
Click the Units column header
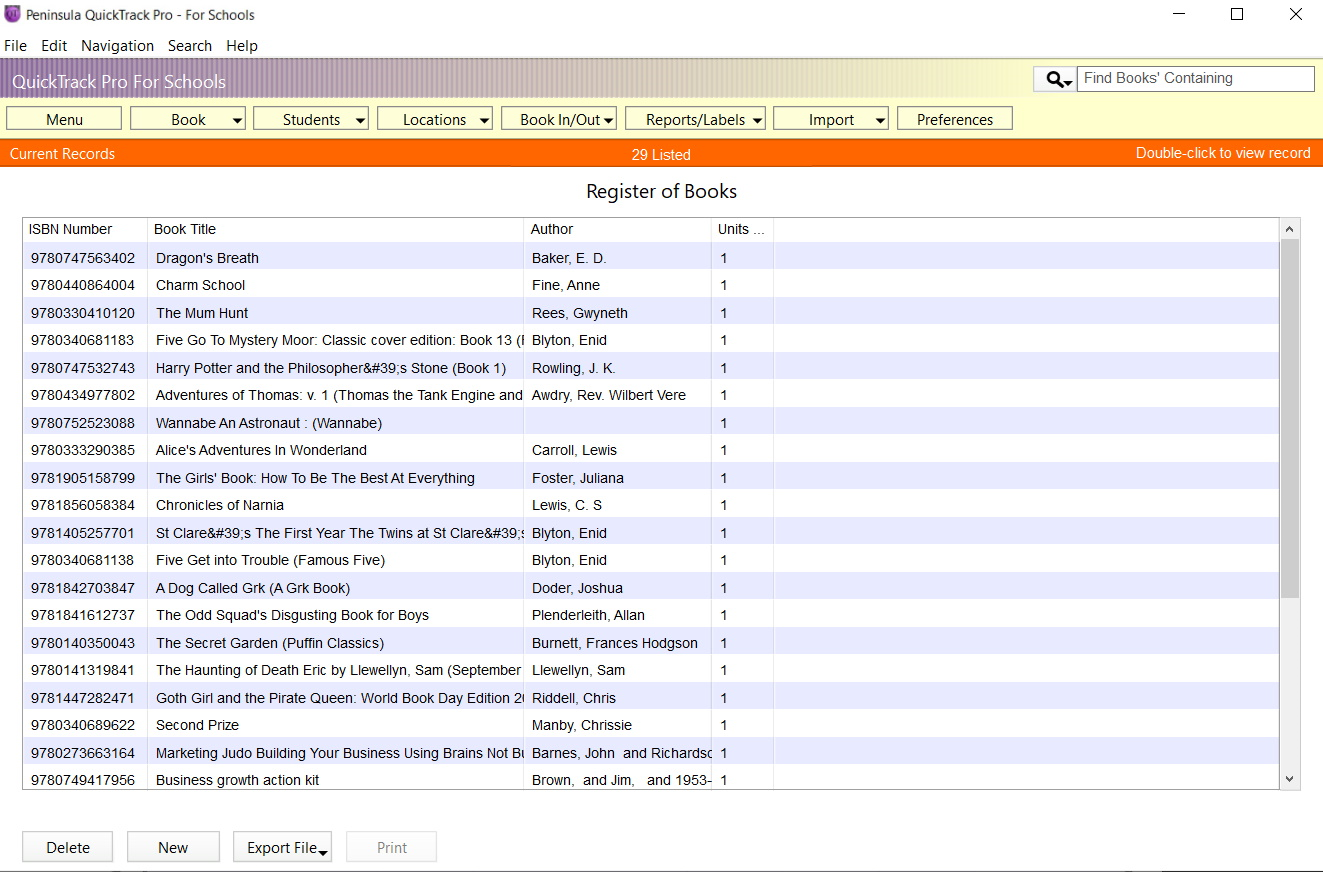[742, 229]
